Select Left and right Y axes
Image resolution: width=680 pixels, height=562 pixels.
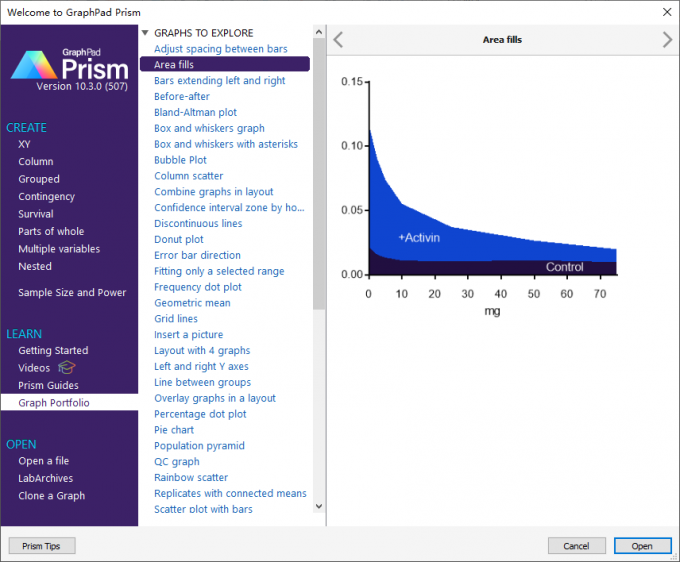pos(201,366)
